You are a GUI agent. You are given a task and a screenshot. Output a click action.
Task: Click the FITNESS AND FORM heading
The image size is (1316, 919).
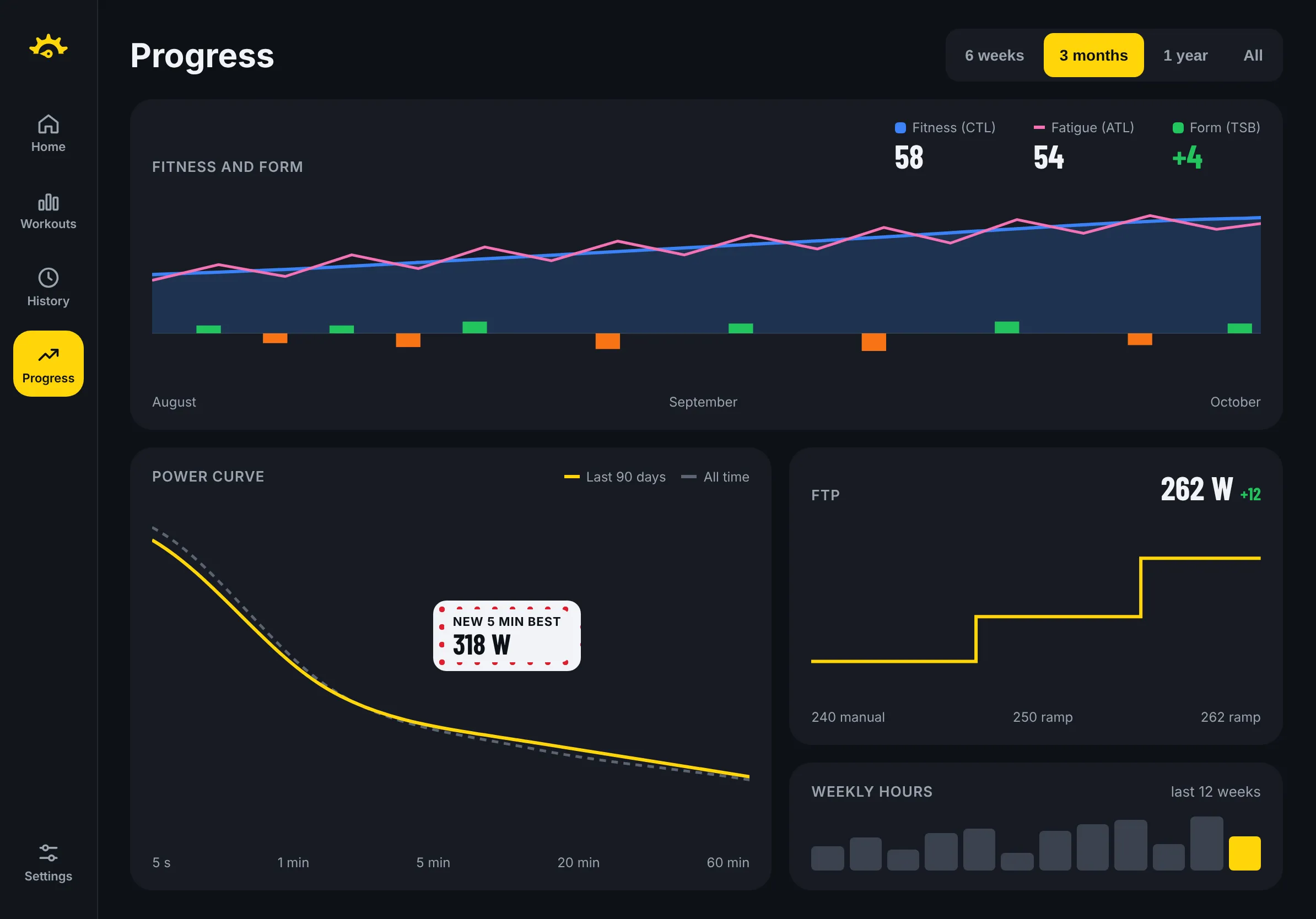point(227,167)
